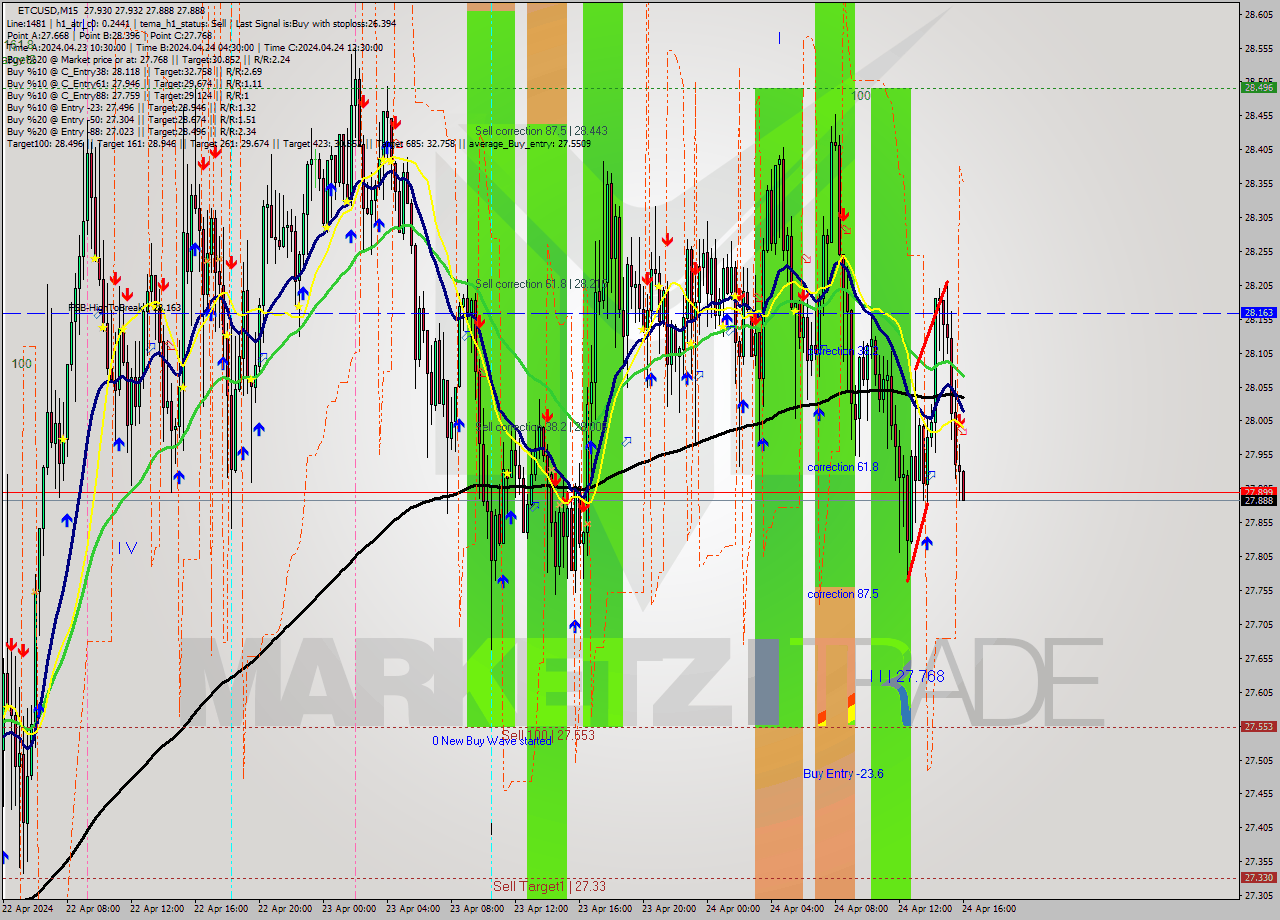Click the 28.405 price scale value
1280x920 pixels.
[1258, 150]
